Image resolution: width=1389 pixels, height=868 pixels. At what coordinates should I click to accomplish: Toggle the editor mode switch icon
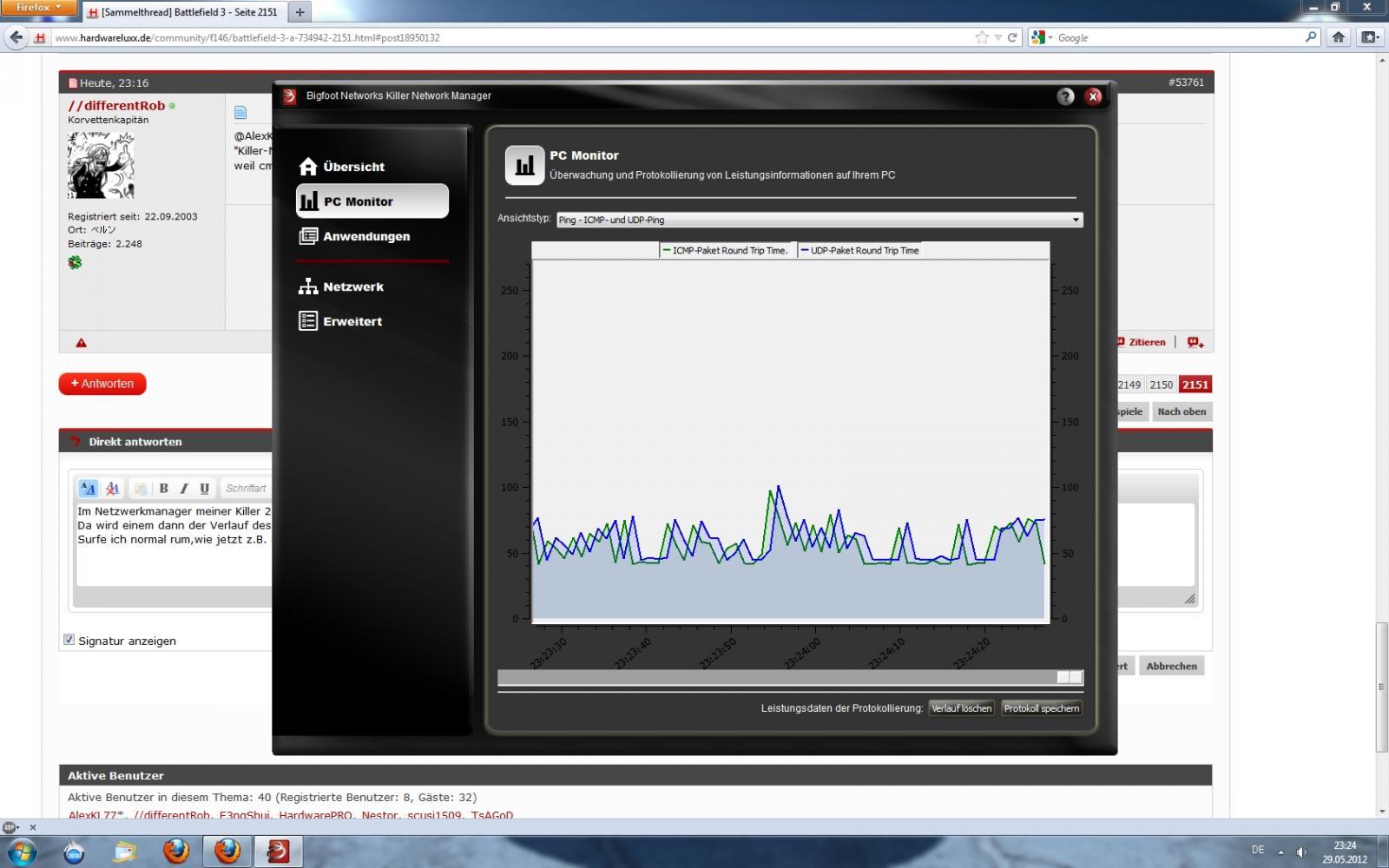pos(88,489)
